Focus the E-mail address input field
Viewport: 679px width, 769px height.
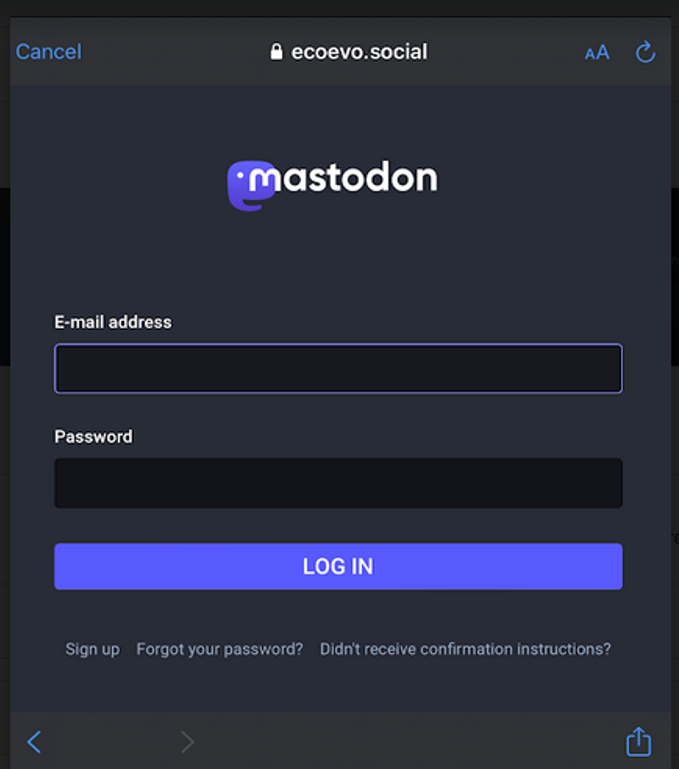click(338, 368)
